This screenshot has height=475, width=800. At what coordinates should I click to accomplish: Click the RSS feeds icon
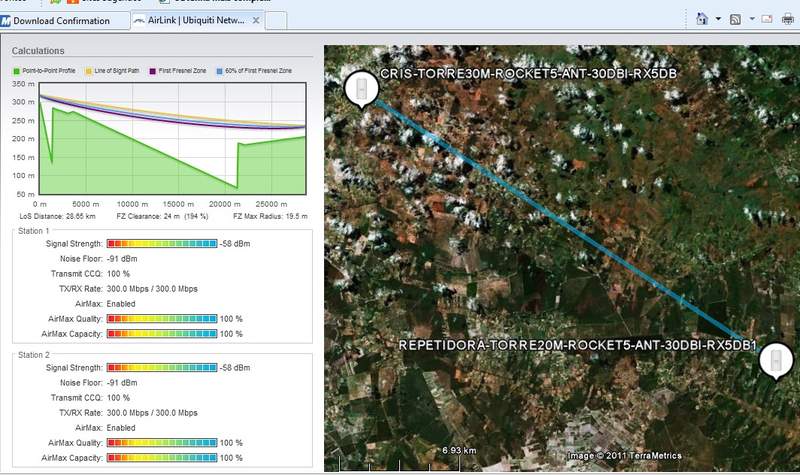point(735,19)
